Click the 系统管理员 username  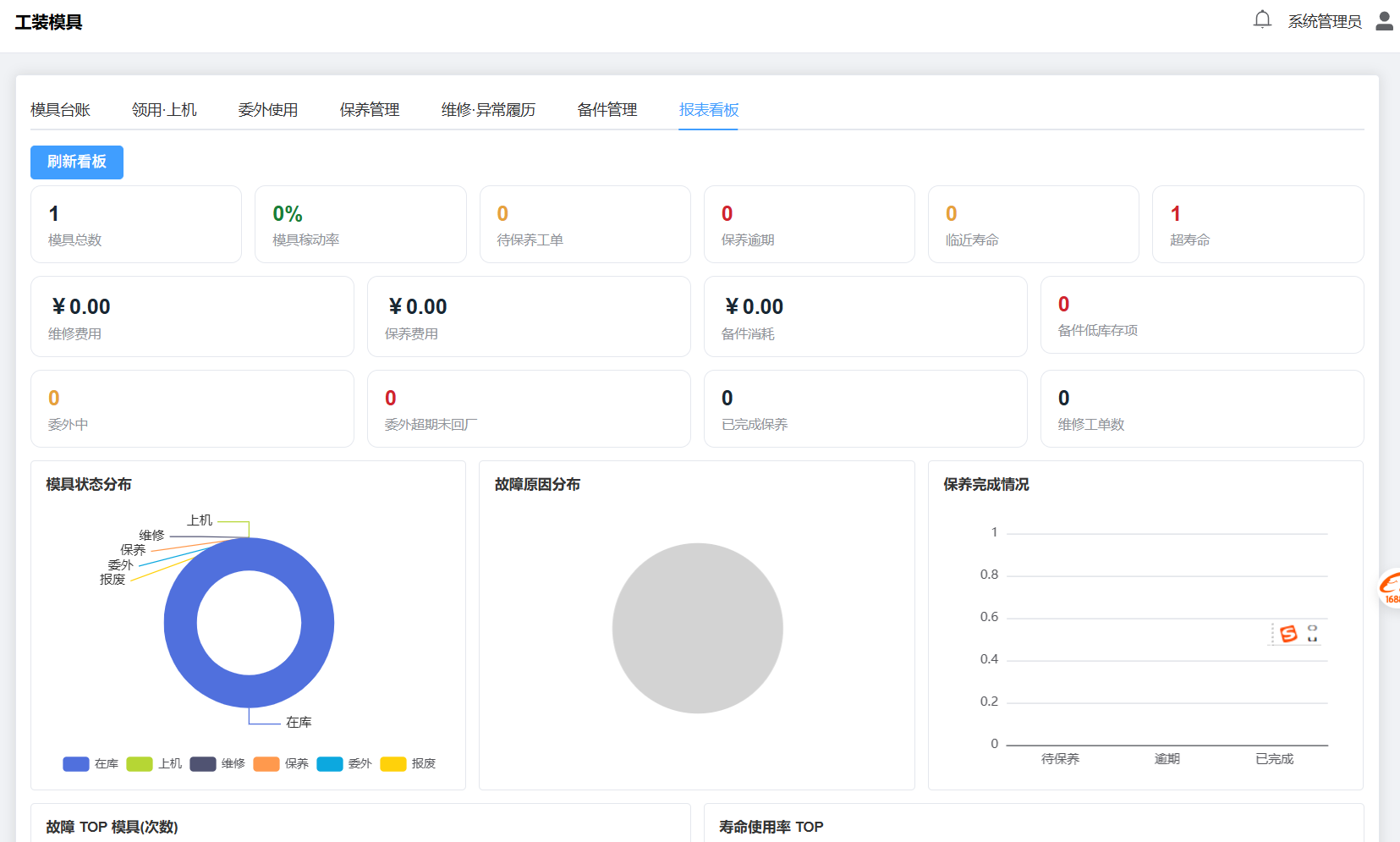[x=1325, y=21]
